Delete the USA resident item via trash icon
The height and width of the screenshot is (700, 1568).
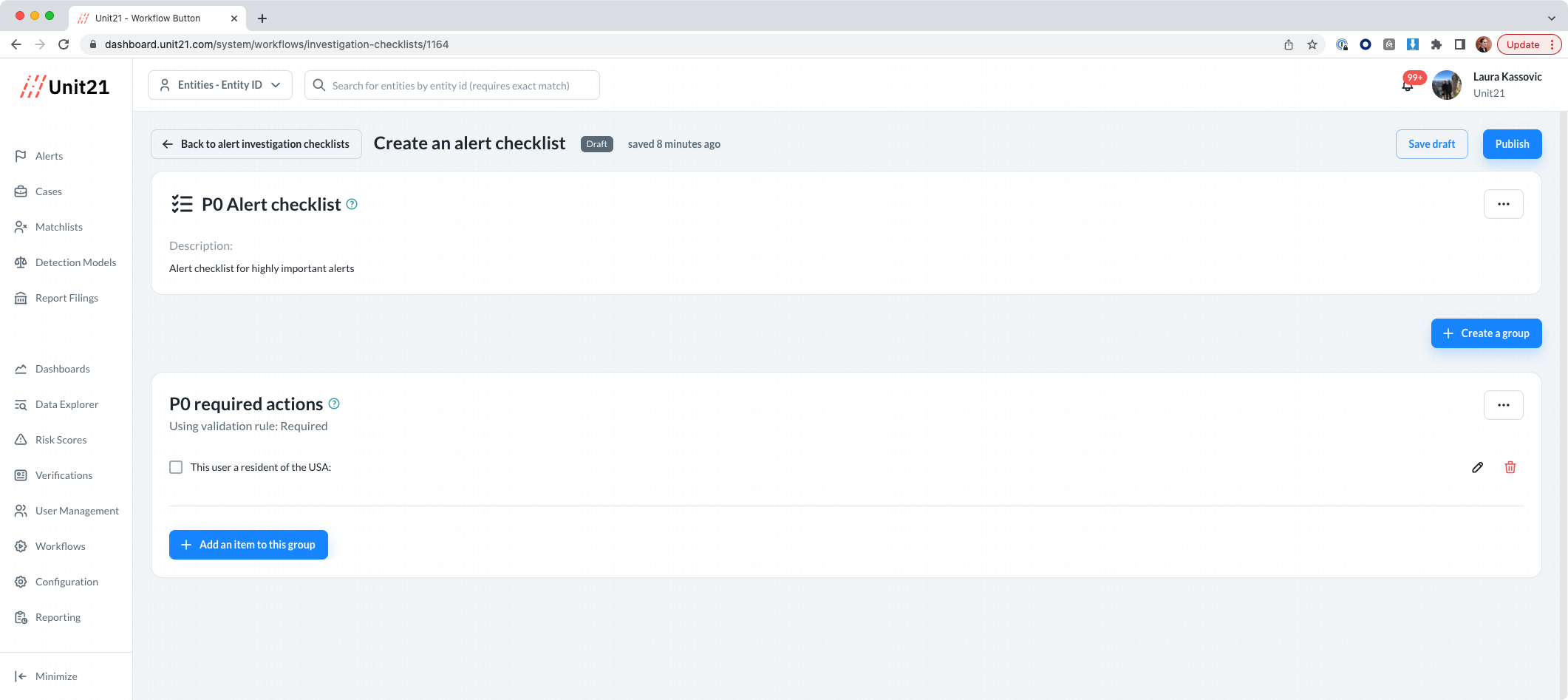[1510, 467]
